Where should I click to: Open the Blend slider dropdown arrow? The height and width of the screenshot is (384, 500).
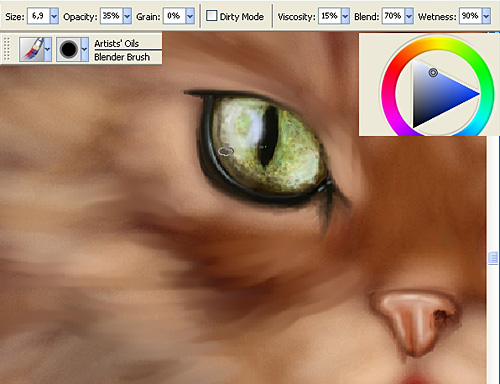409,16
